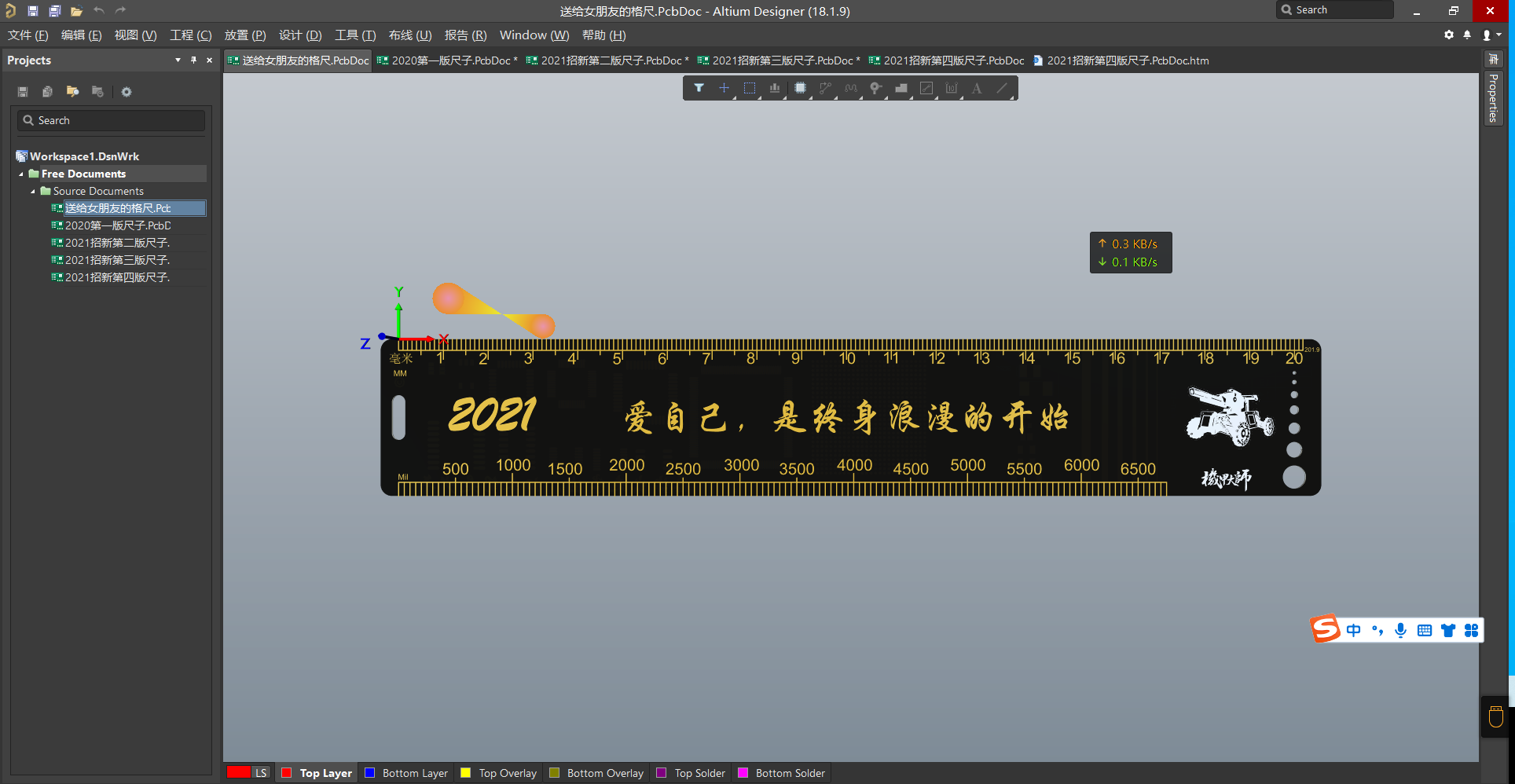Select Workspace1.DsnWrk in the tree
This screenshot has height=784, width=1515.
(78, 156)
